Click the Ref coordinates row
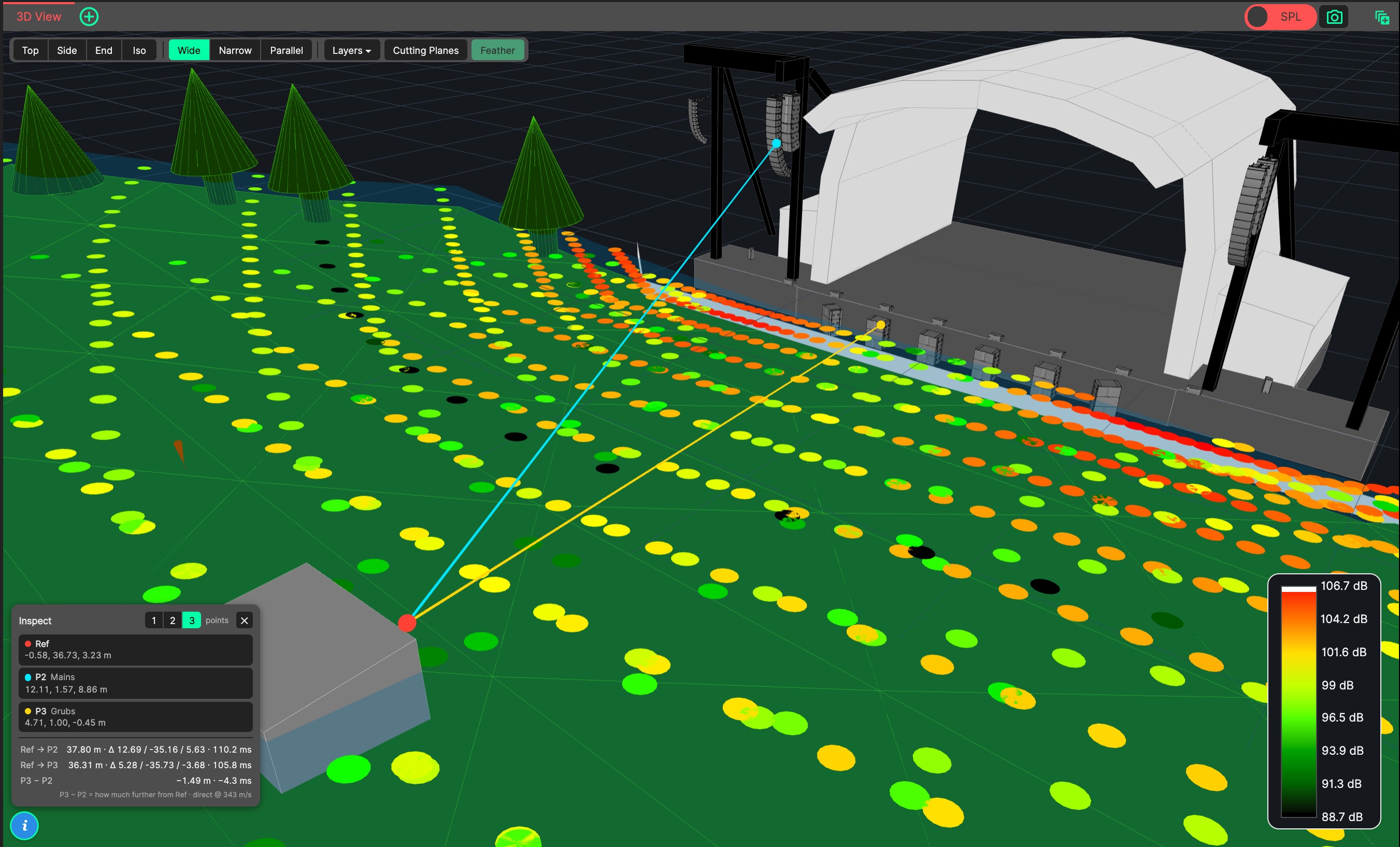Viewport: 1400px width, 847px height. click(135, 649)
